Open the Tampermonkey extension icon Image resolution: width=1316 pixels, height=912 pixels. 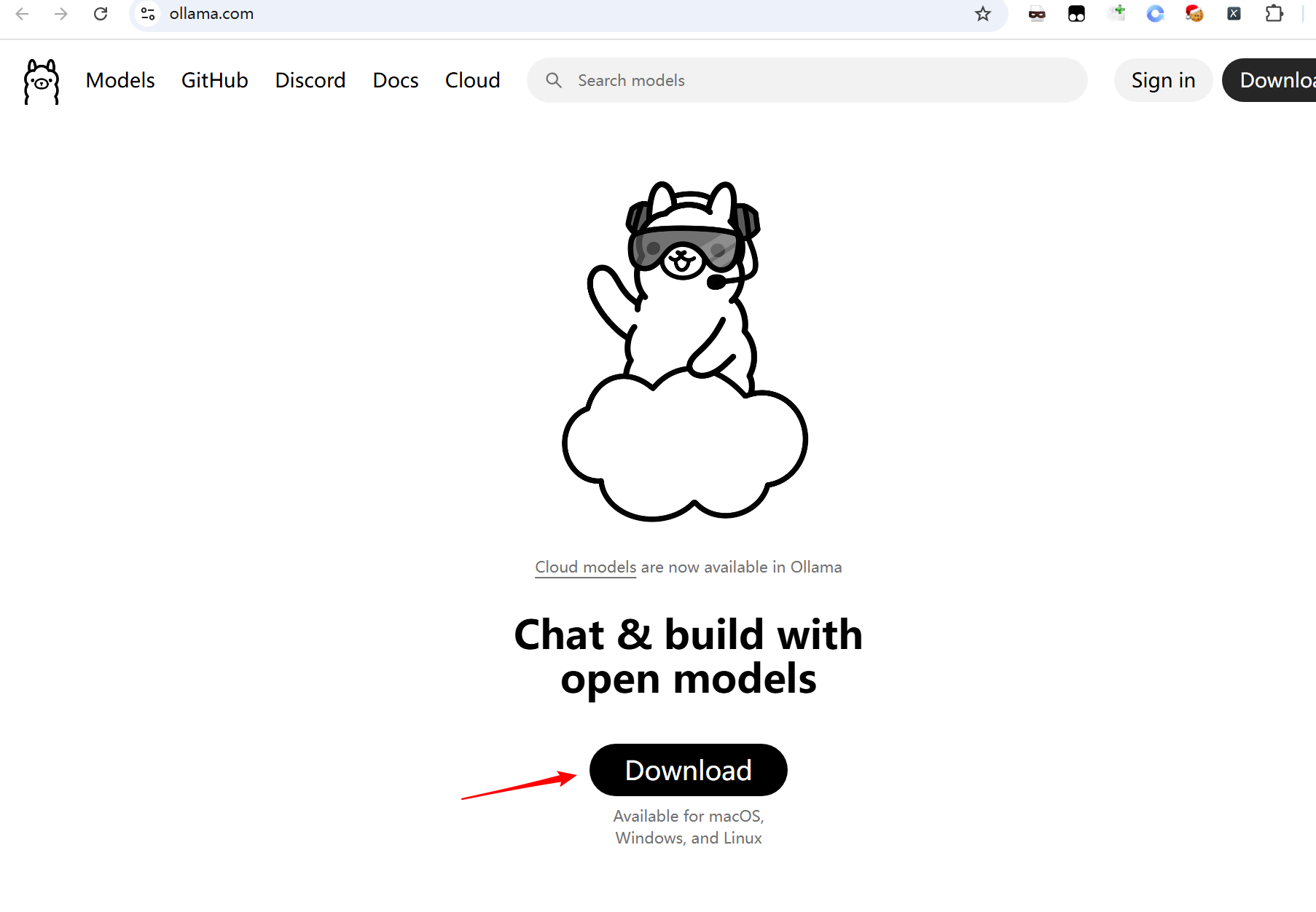[1076, 14]
